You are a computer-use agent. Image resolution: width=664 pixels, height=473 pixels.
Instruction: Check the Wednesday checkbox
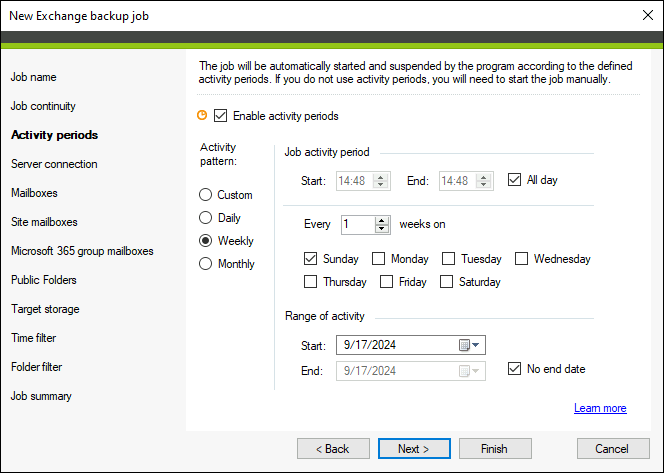[521, 258]
